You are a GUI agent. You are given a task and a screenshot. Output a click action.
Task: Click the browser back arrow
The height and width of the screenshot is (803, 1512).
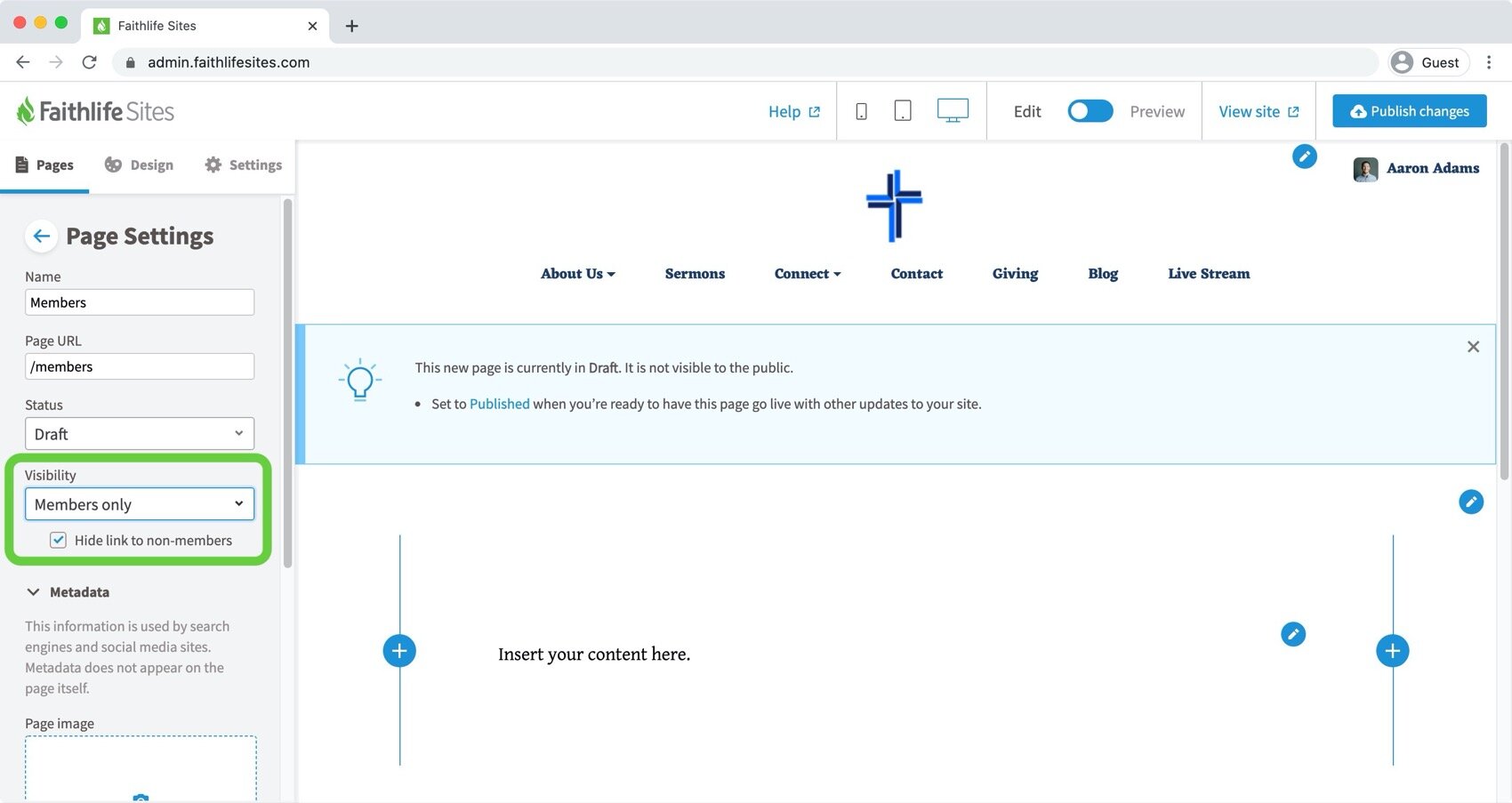tap(23, 62)
